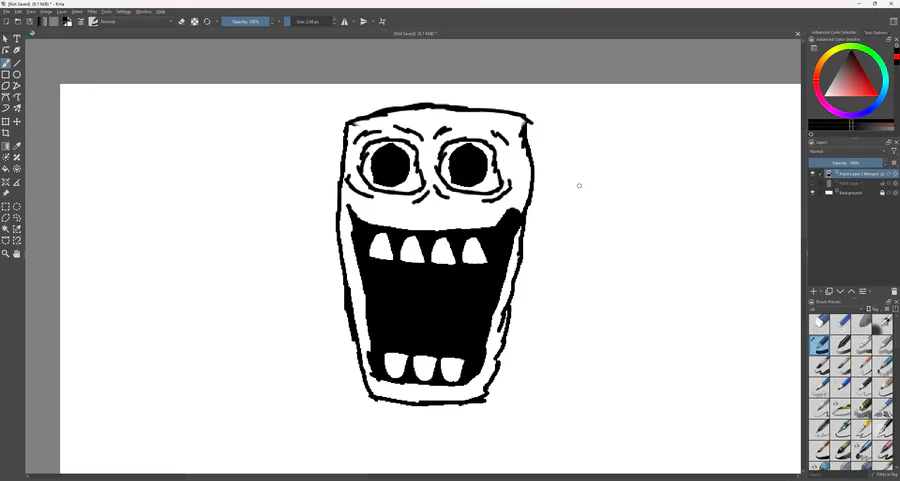Move layer down with down arrow
Viewport: 900px width, 481px height.
840,292
